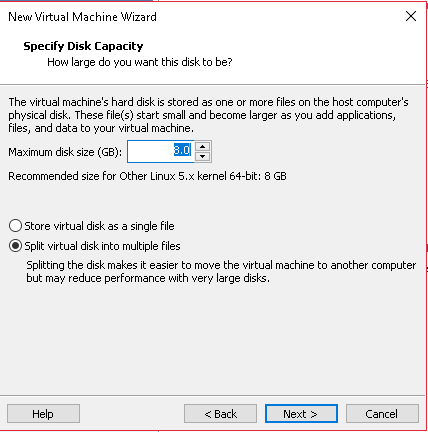Select Split virtual disk into multiple files
Screen dimensions: 428x432
tap(95, 246)
